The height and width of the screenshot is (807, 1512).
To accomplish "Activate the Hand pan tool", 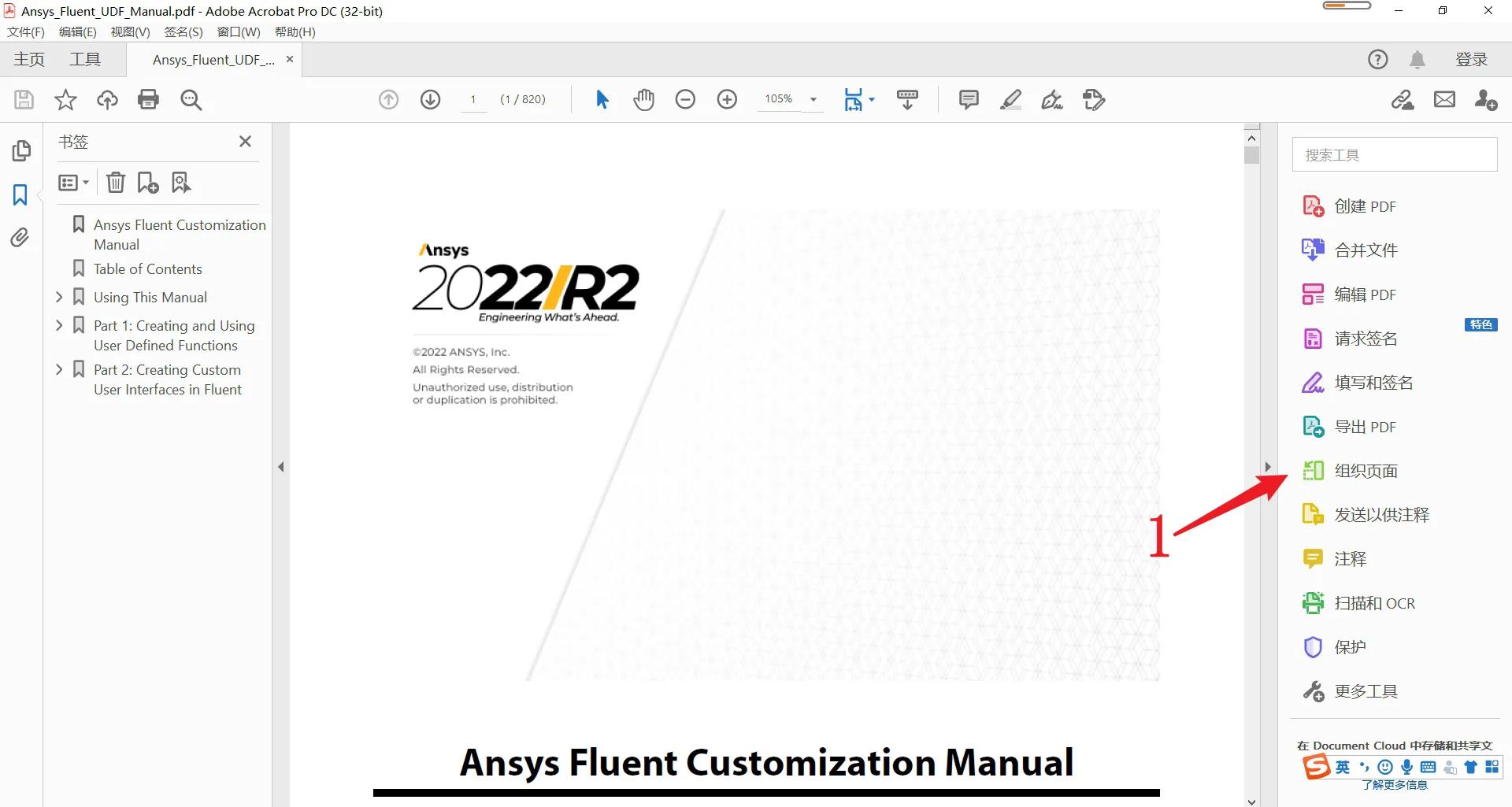I will click(644, 99).
